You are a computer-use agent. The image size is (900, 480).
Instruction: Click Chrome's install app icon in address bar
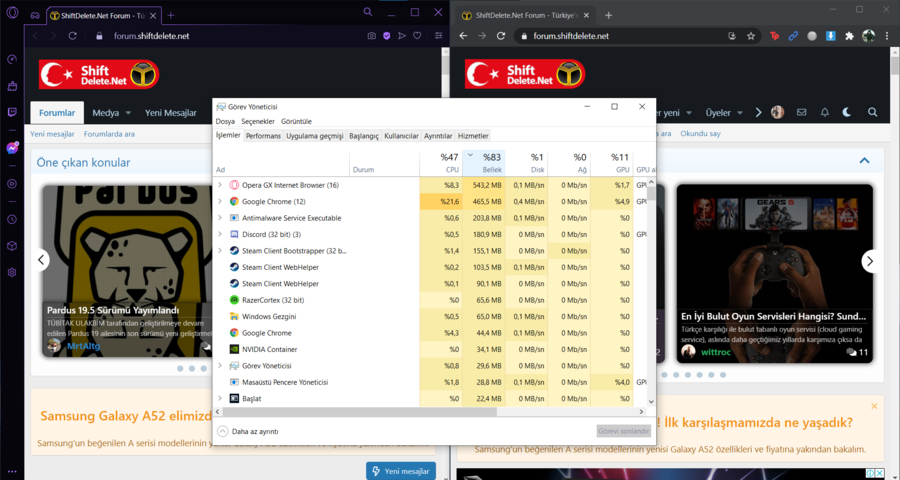click(732, 36)
